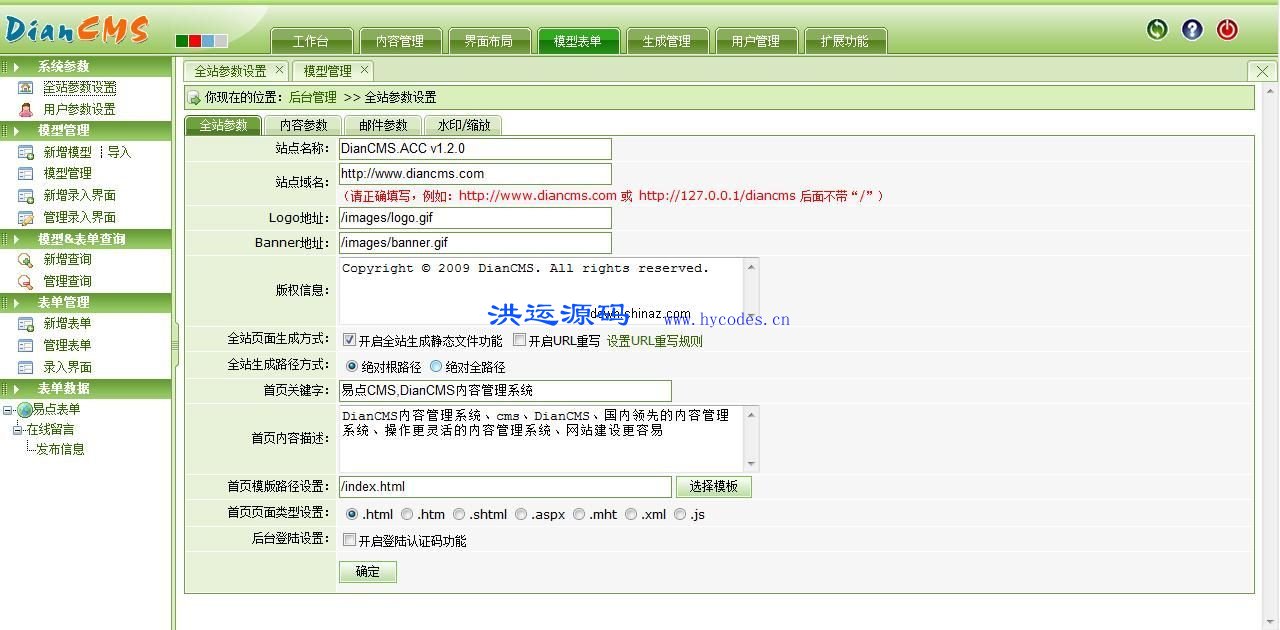The image size is (1280, 630).
Task: Choose the green theme color swatch
Action: [182, 41]
